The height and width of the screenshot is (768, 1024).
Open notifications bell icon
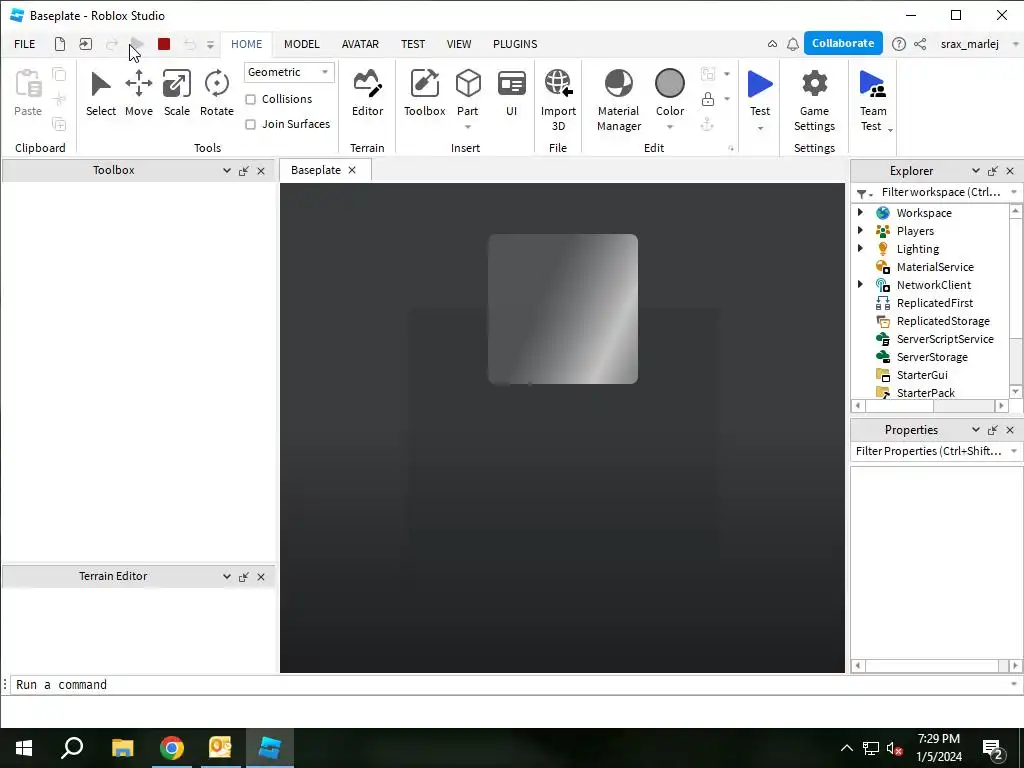pyautogui.click(x=793, y=44)
